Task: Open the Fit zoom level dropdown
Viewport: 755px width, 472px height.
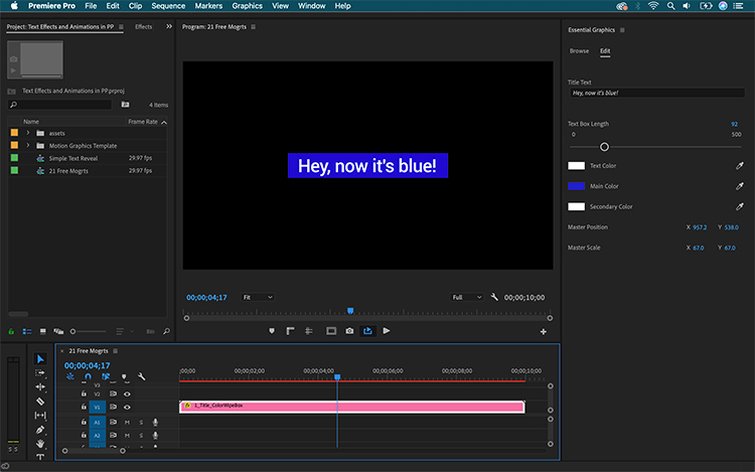Action: tap(257, 297)
